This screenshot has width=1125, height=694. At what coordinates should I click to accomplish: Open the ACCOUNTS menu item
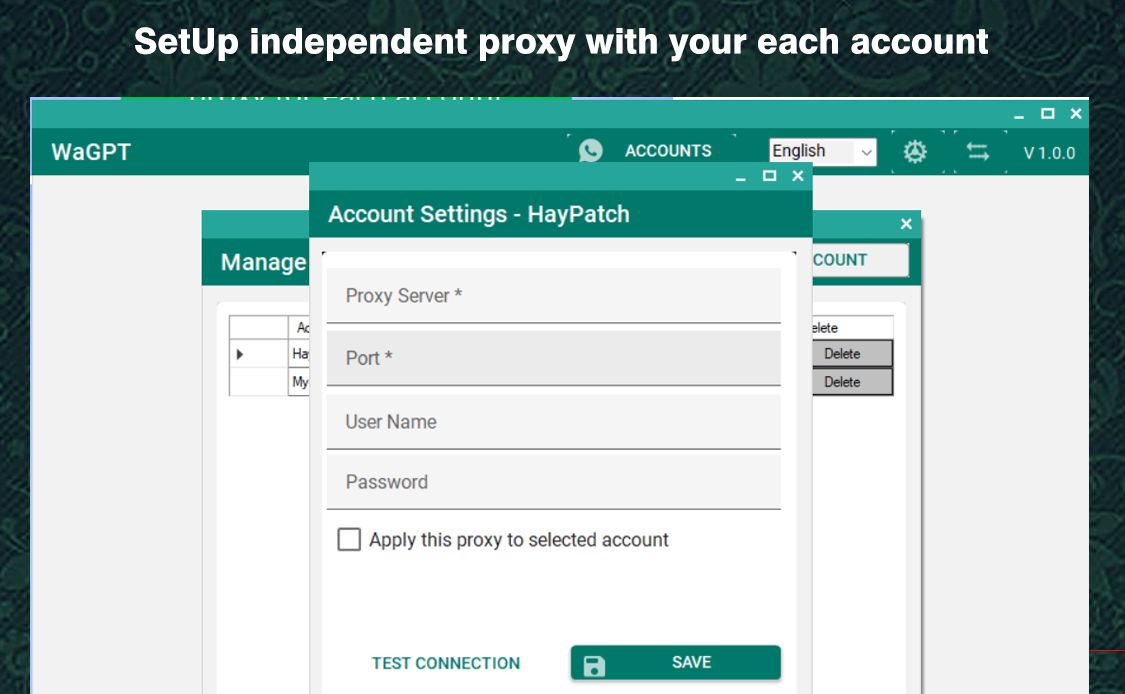(x=668, y=151)
